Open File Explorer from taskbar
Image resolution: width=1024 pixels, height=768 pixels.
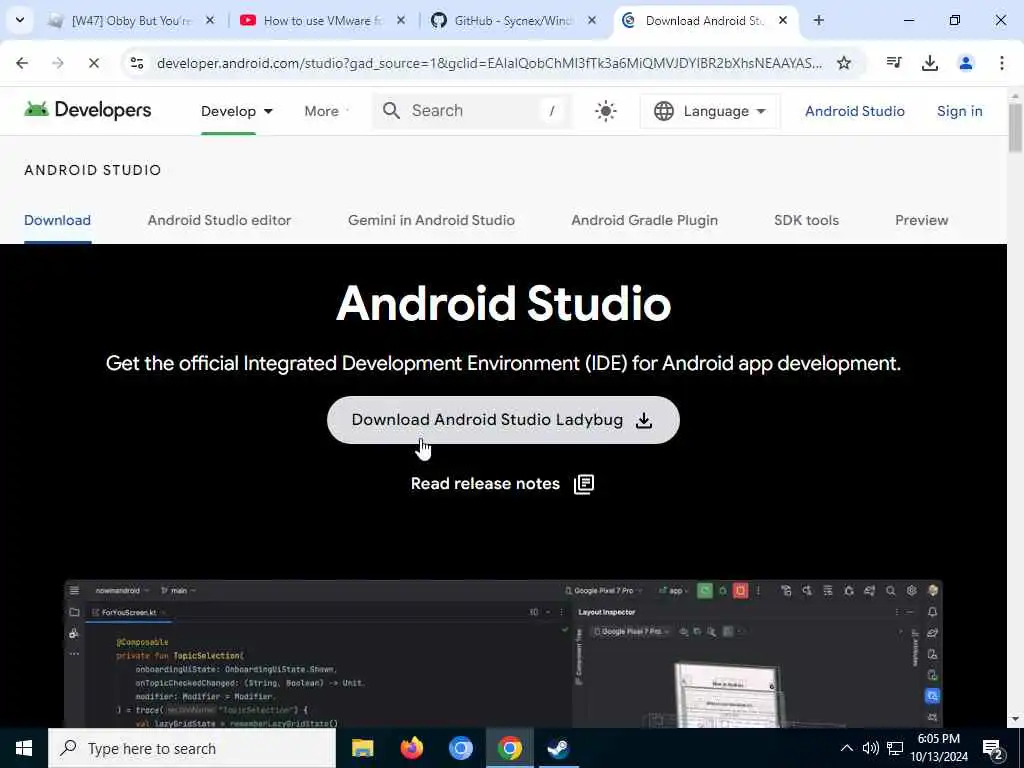pos(362,748)
